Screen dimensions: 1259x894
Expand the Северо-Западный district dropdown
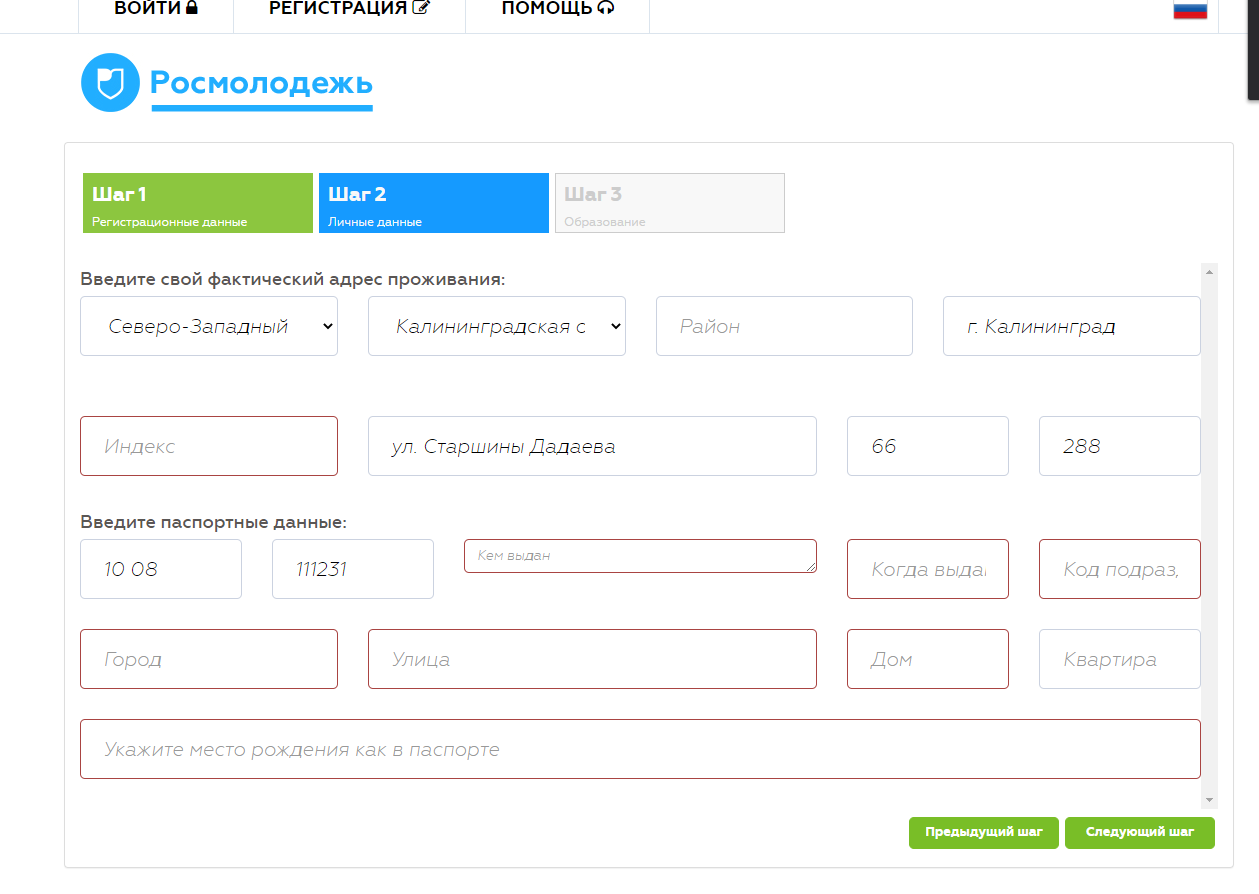click(209, 326)
